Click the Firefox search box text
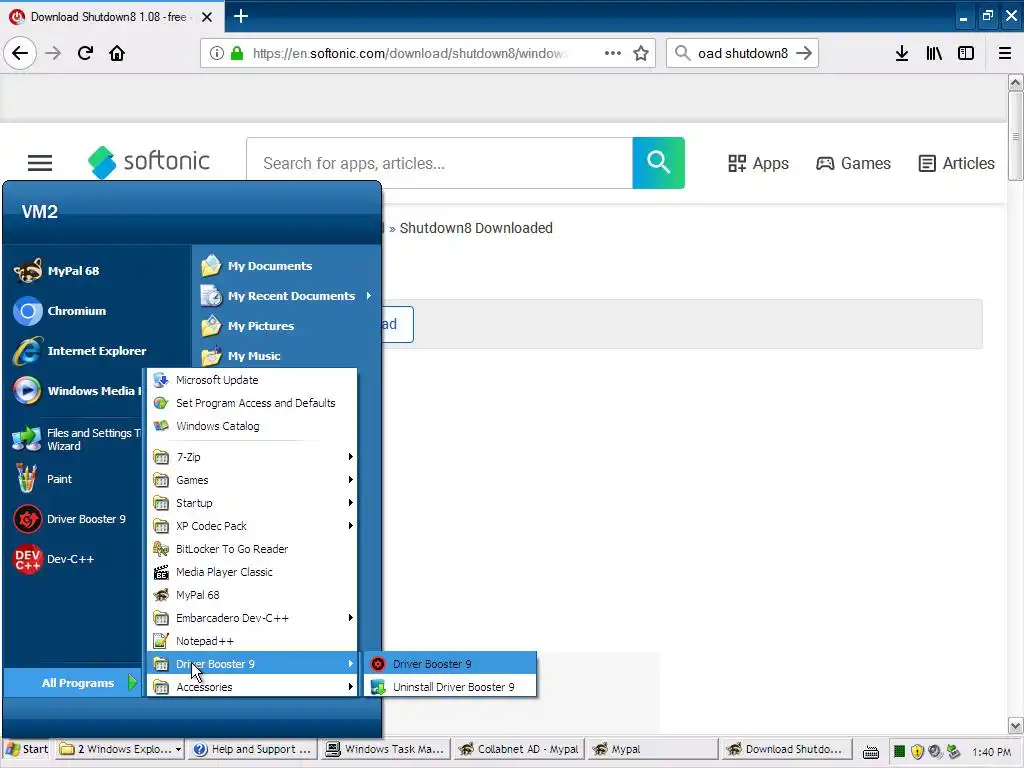The width and height of the screenshot is (1024, 768). [743, 53]
